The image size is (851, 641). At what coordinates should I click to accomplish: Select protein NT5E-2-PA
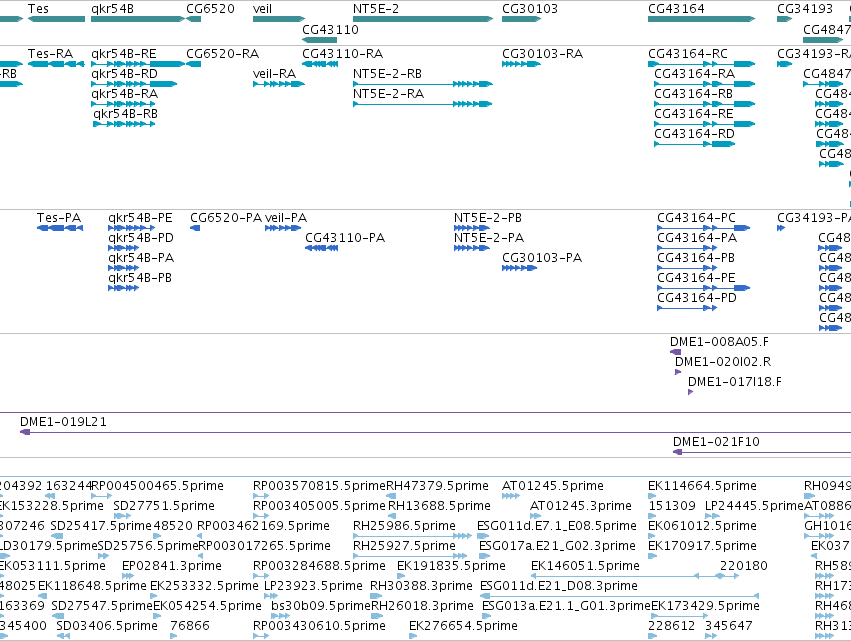tap(472, 248)
